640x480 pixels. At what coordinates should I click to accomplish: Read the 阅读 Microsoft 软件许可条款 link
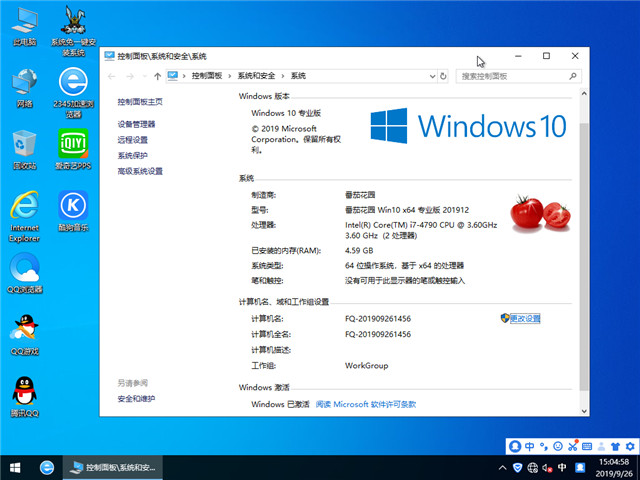pyautogui.click(x=366, y=404)
